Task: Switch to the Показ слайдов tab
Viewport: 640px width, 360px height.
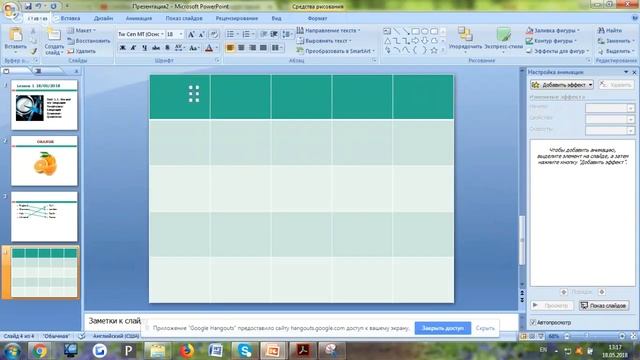Action: pos(184,18)
